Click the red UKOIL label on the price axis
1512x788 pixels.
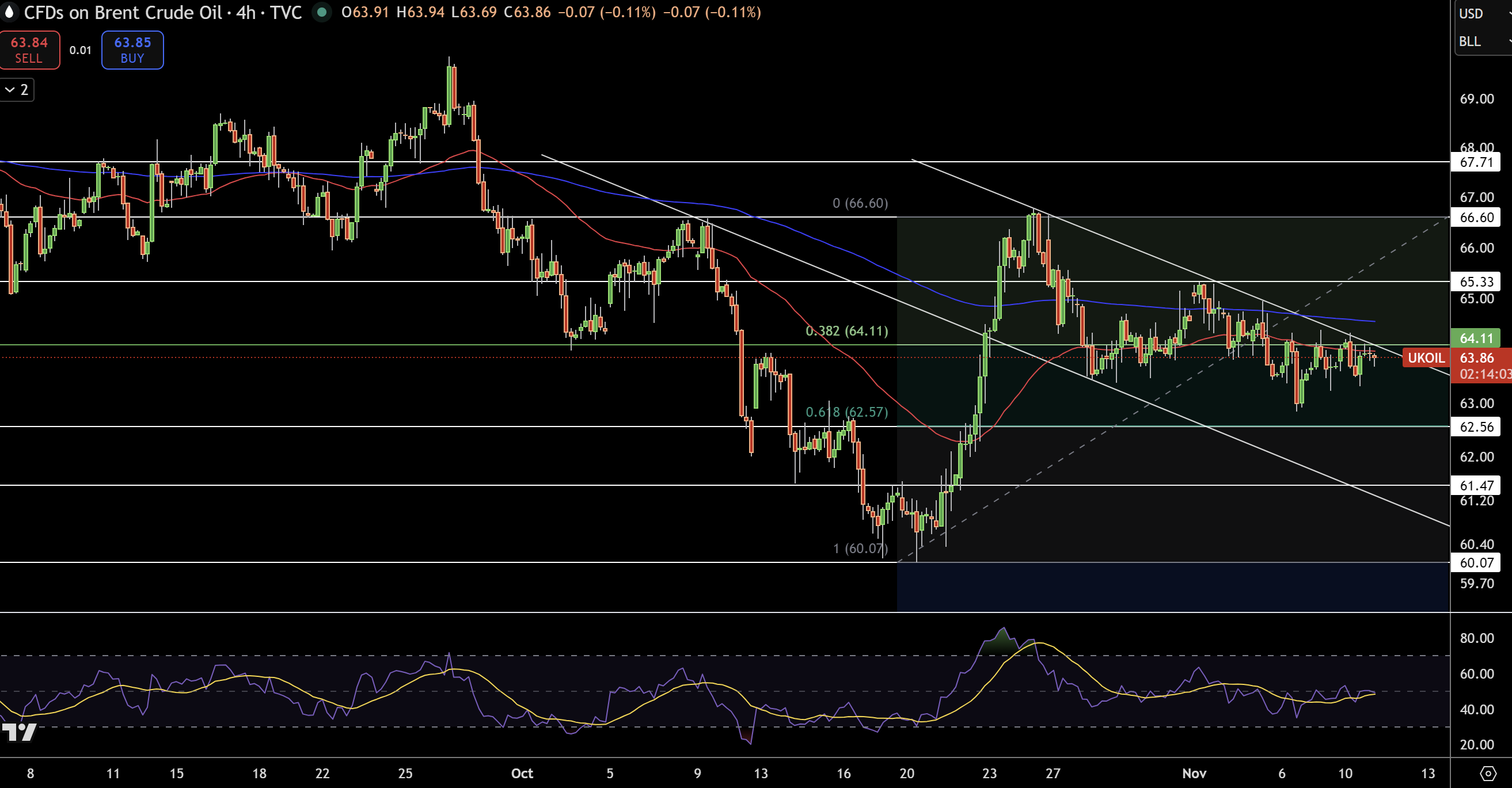tap(1426, 358)
